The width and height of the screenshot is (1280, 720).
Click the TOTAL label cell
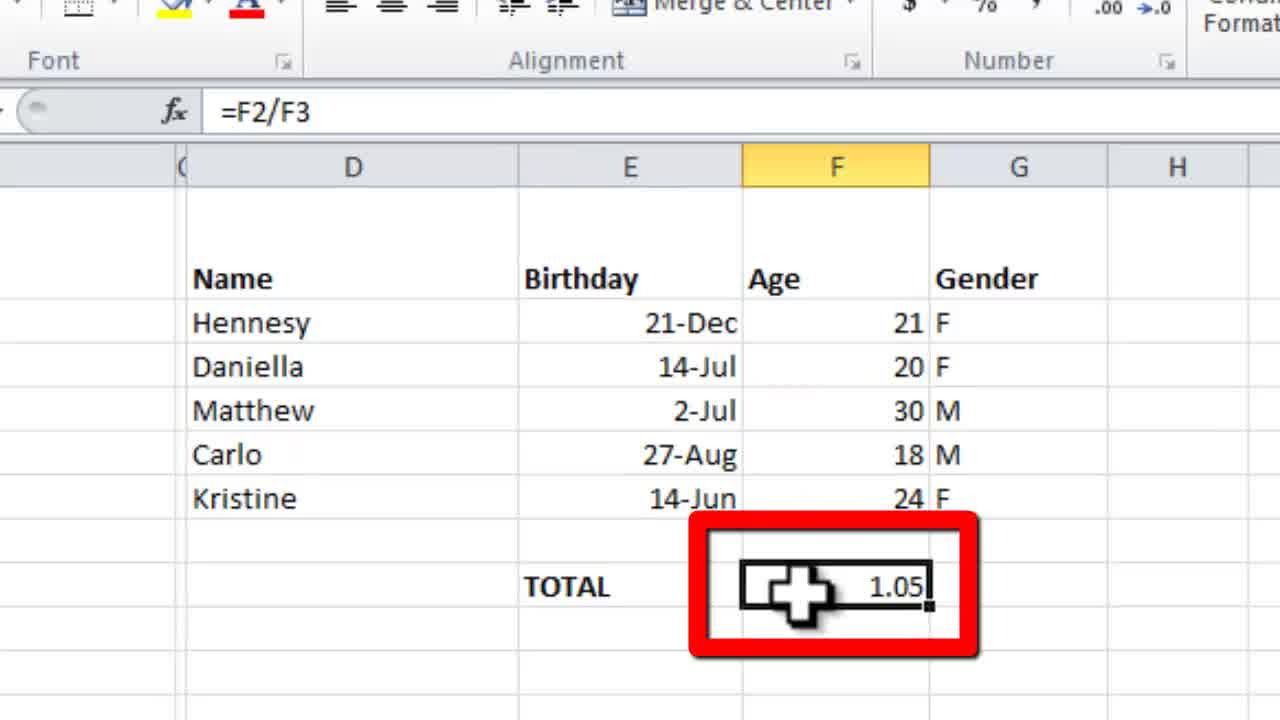(x=630, y=586)
